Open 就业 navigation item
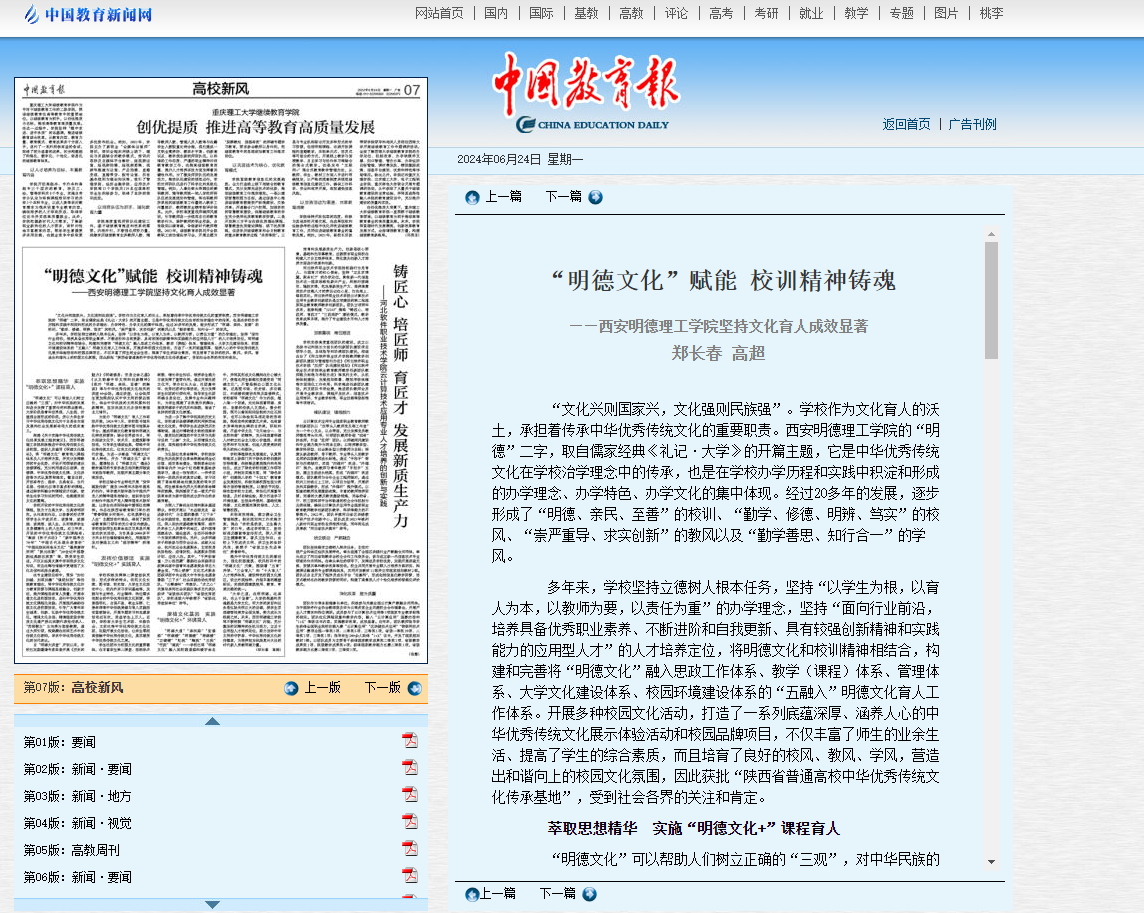 [811, 13]
